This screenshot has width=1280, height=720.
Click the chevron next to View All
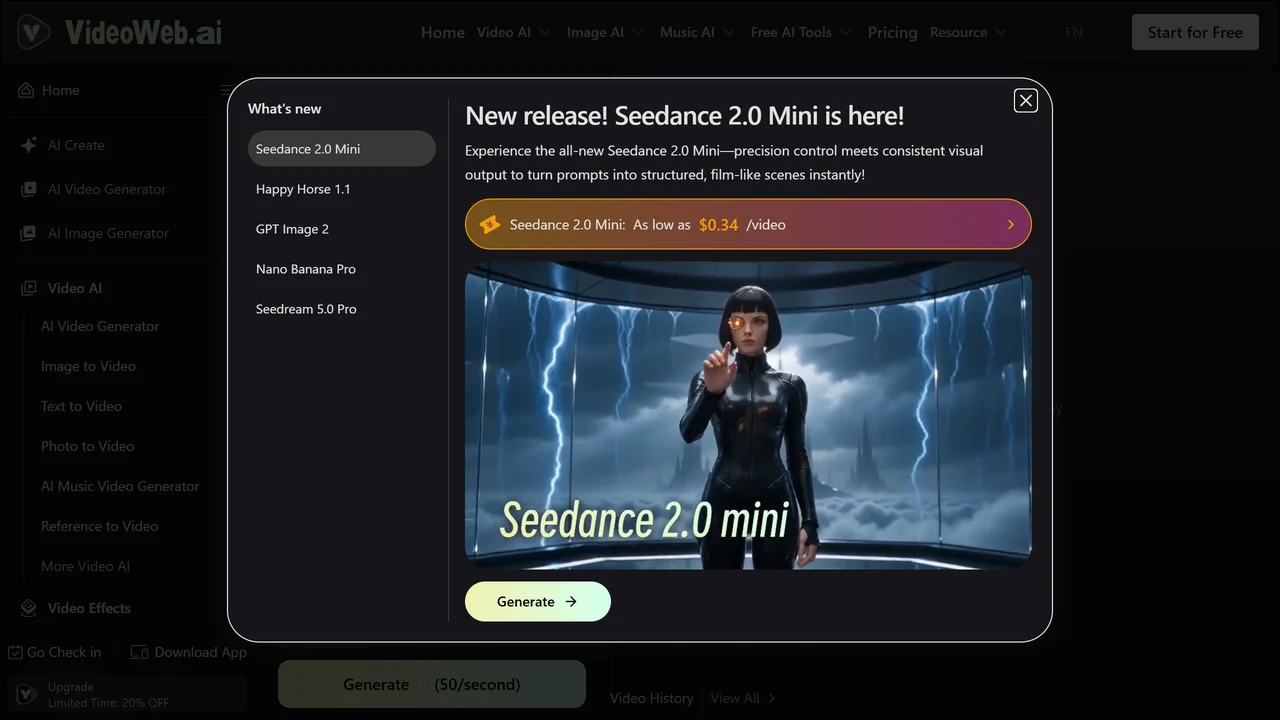(x=772, y=698)
